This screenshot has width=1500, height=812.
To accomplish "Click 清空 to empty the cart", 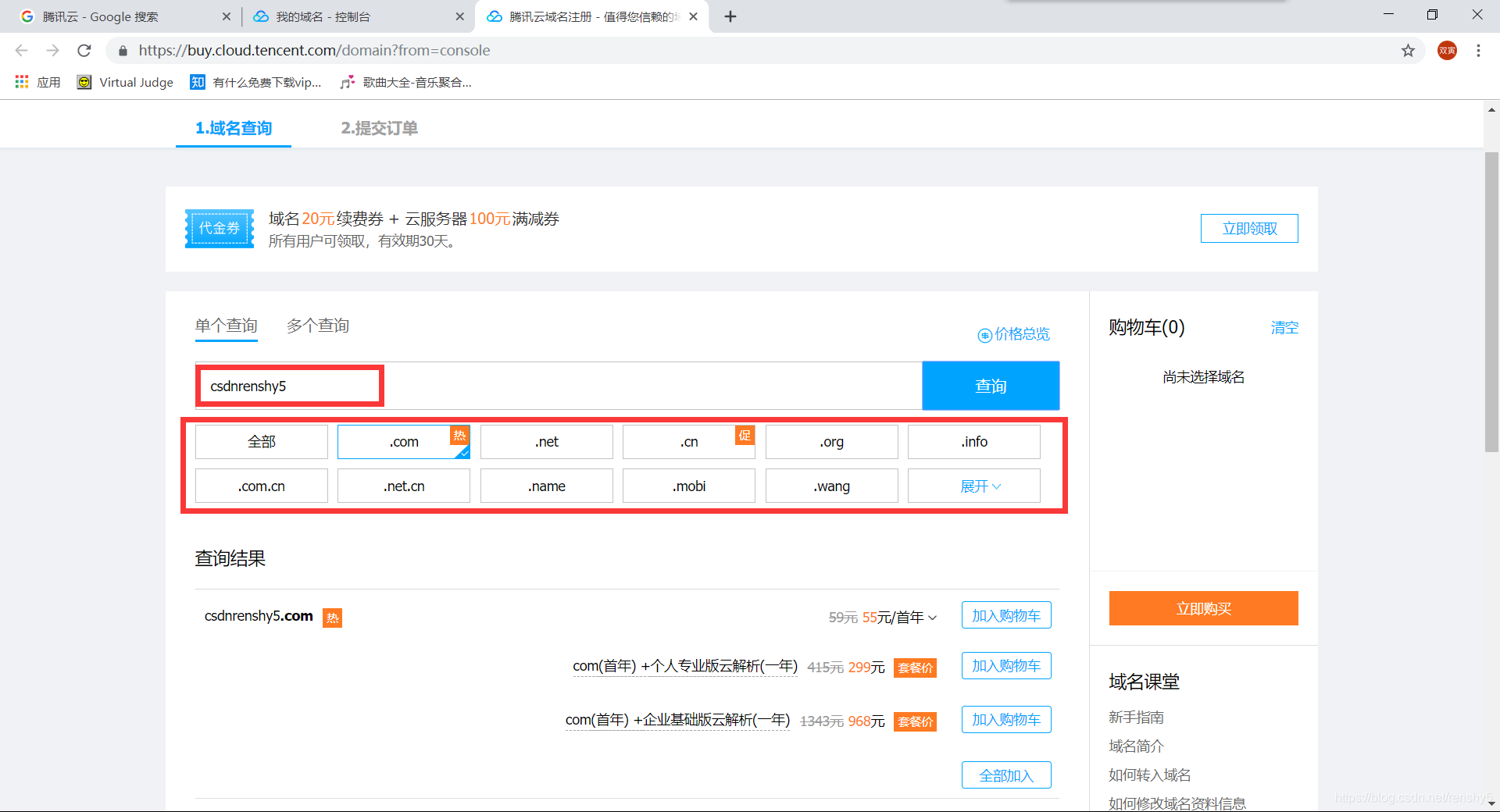I will (x=1284, y=328).
